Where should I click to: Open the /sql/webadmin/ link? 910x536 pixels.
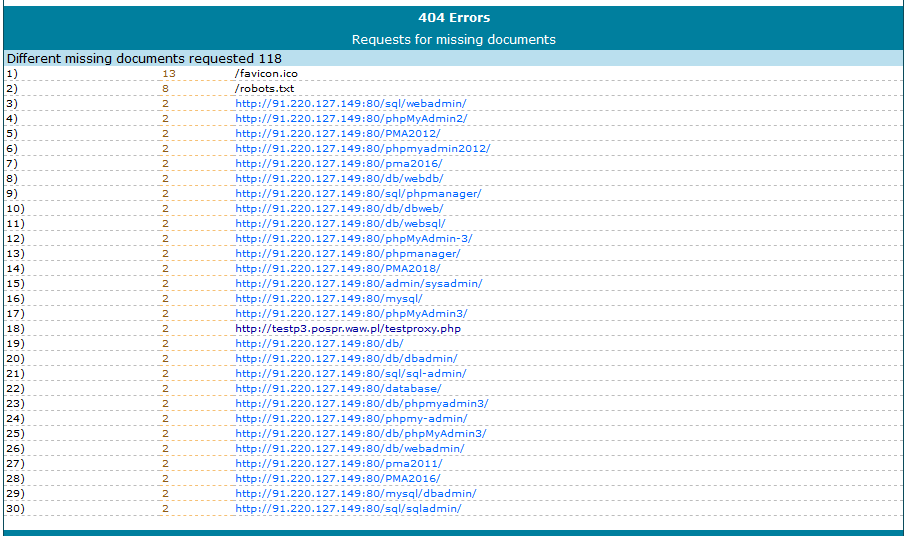point(351,103)
